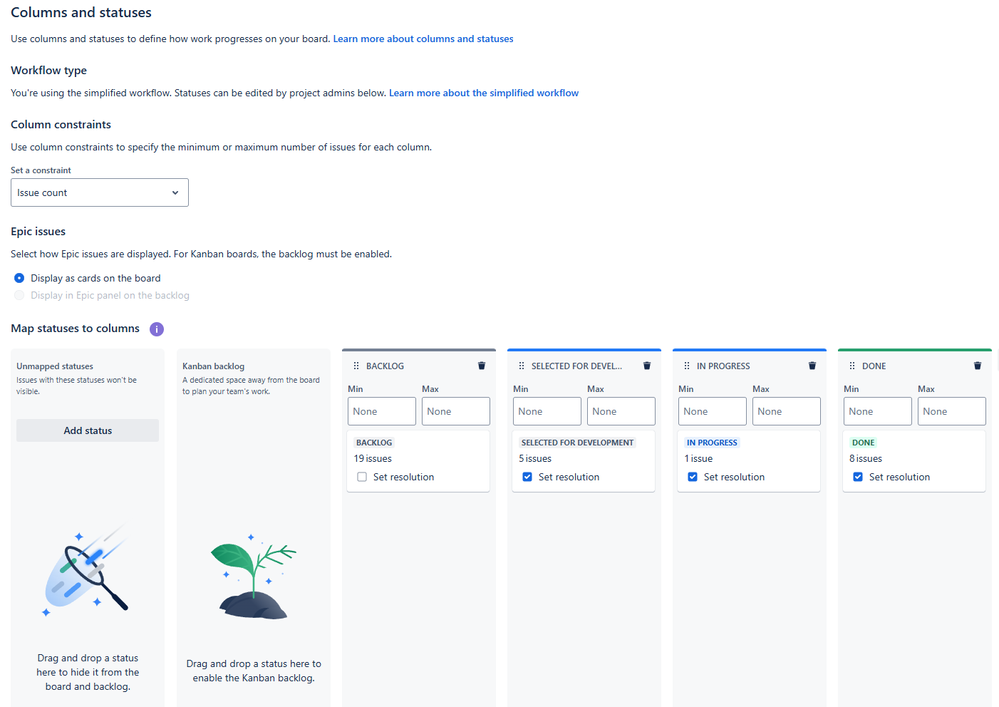Screen dimensions: 999x707
Task: Select the IN PROGRESS status card
Action: pyautogui.click(x=749, y=460)
